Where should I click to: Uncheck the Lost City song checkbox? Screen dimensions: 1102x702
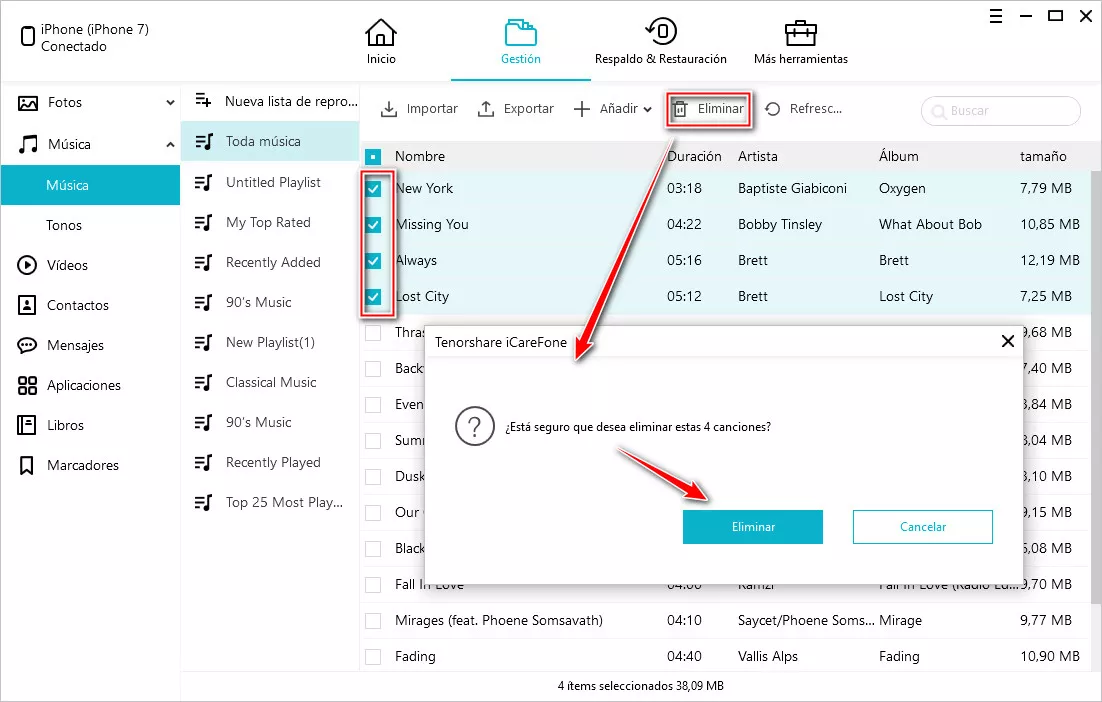pos(373,297)
